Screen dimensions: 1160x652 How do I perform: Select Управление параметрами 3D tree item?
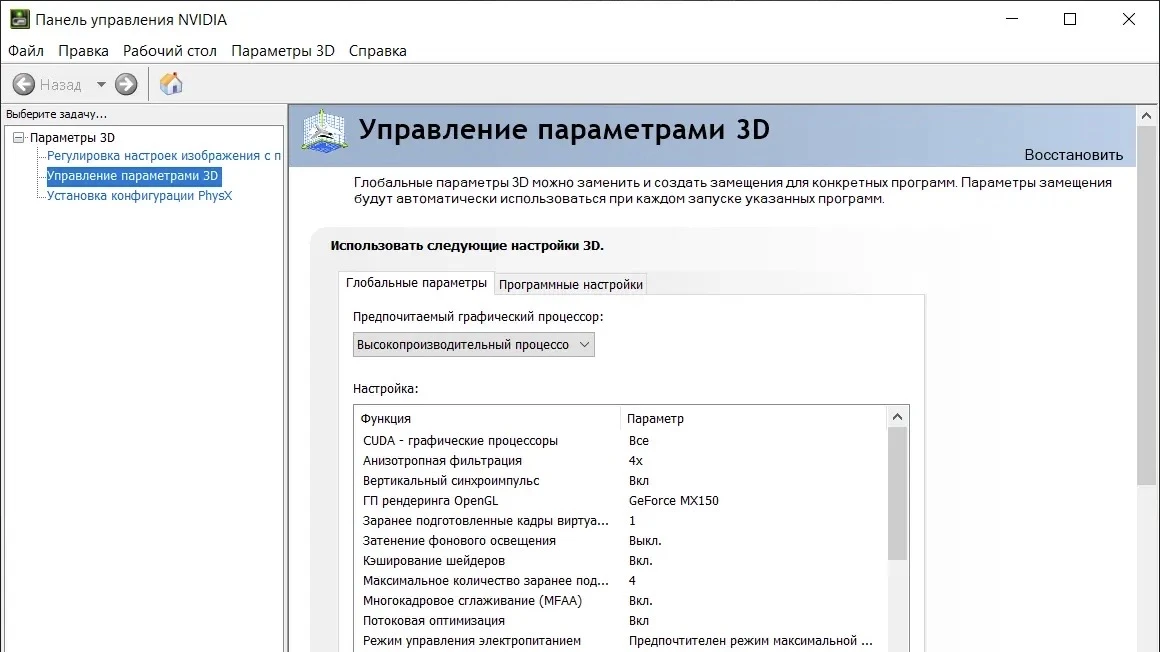tap(133, 175)
